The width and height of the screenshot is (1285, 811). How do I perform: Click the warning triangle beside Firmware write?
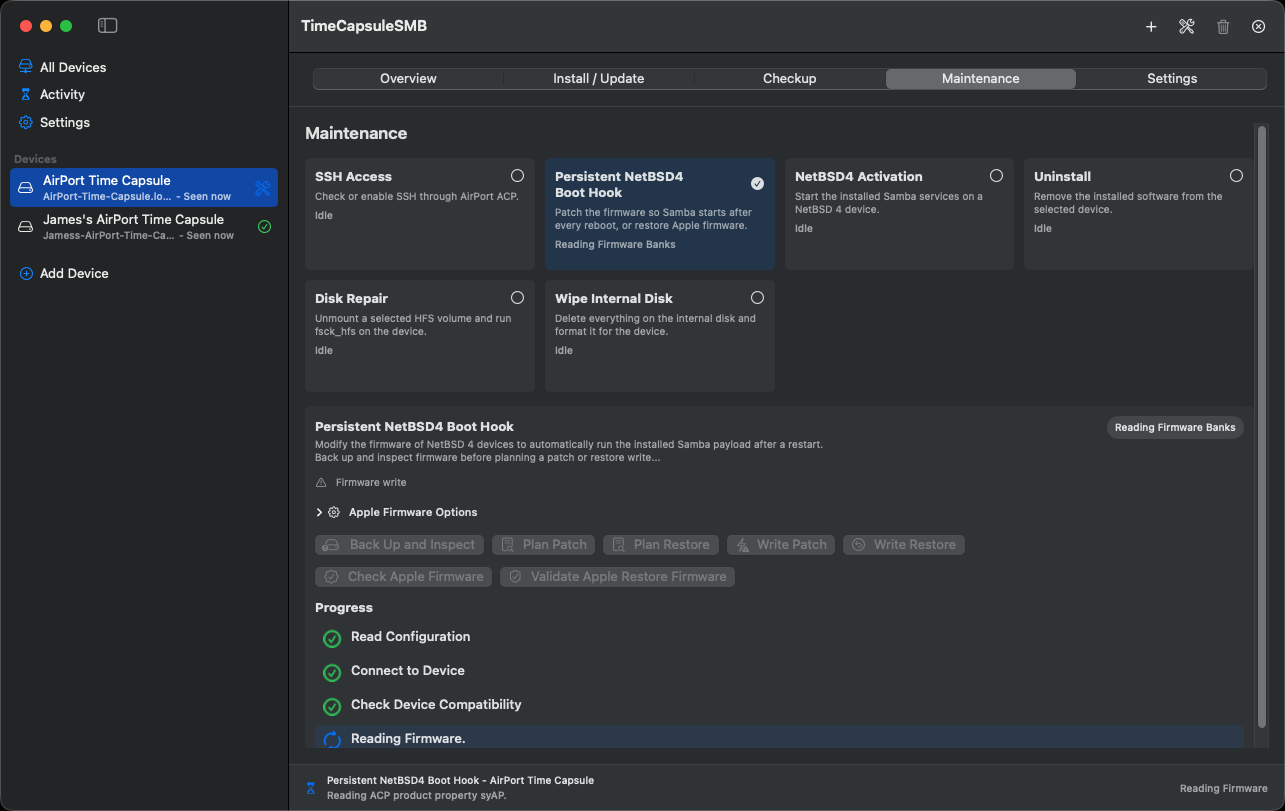point(321,482)
